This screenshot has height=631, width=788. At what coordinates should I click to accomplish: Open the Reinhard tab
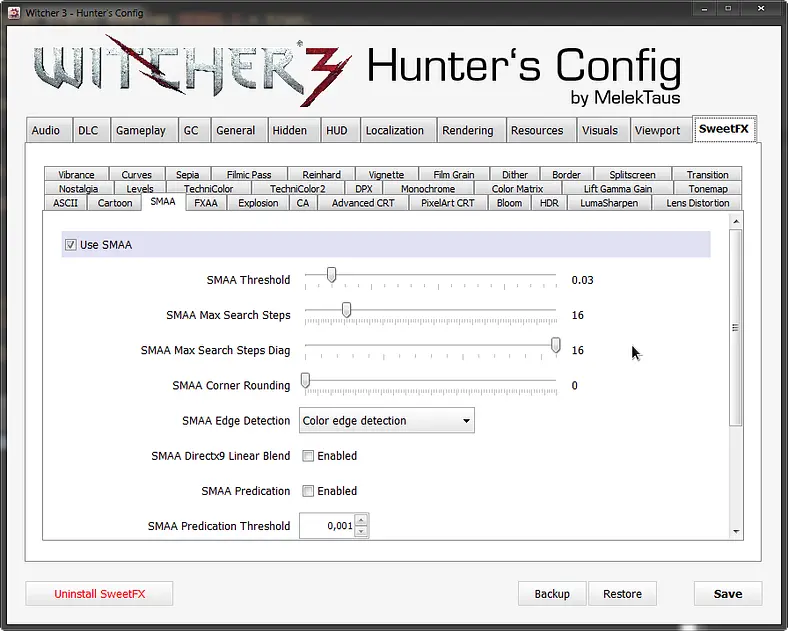pos(322,174)
